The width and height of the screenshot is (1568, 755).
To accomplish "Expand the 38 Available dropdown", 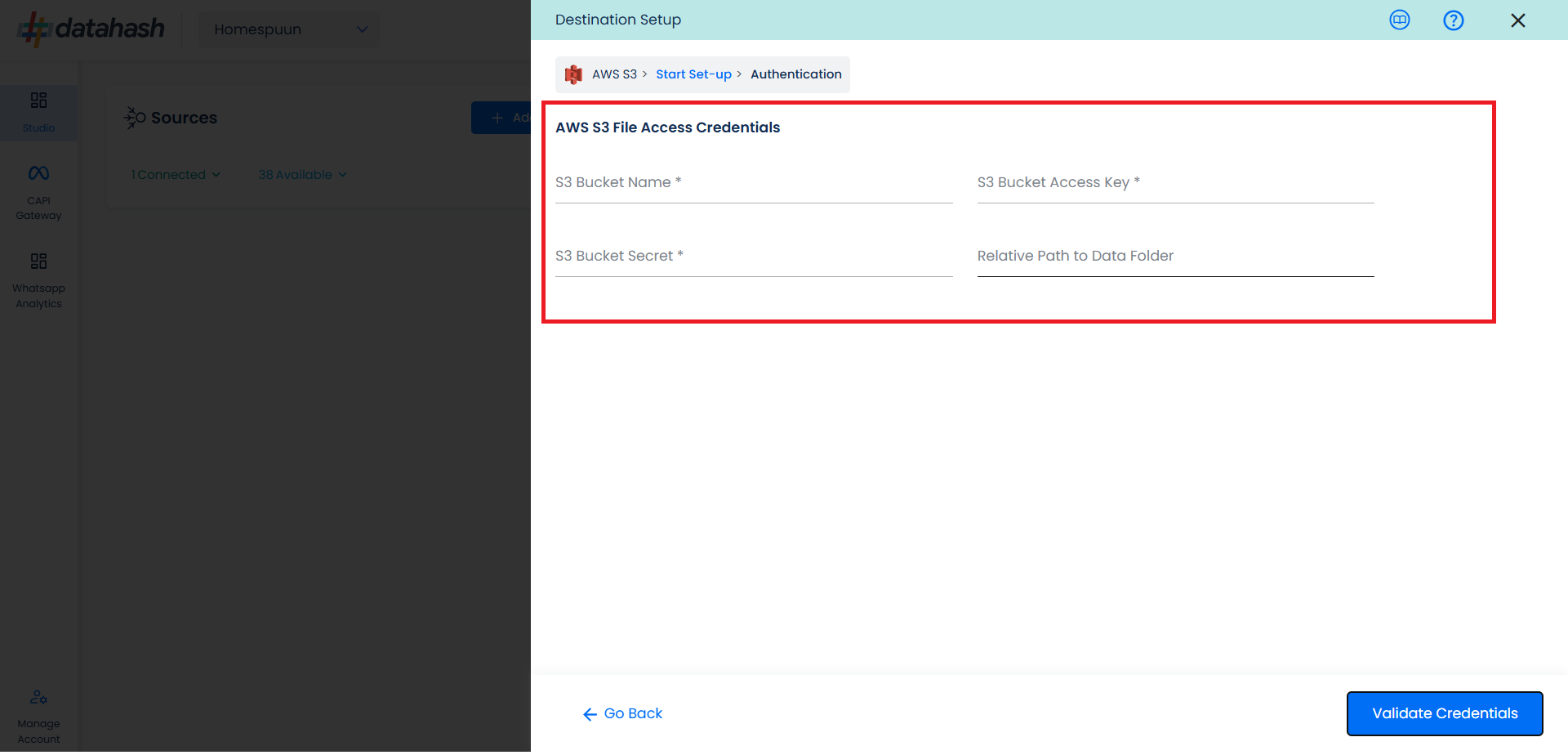I will [302, 175].
